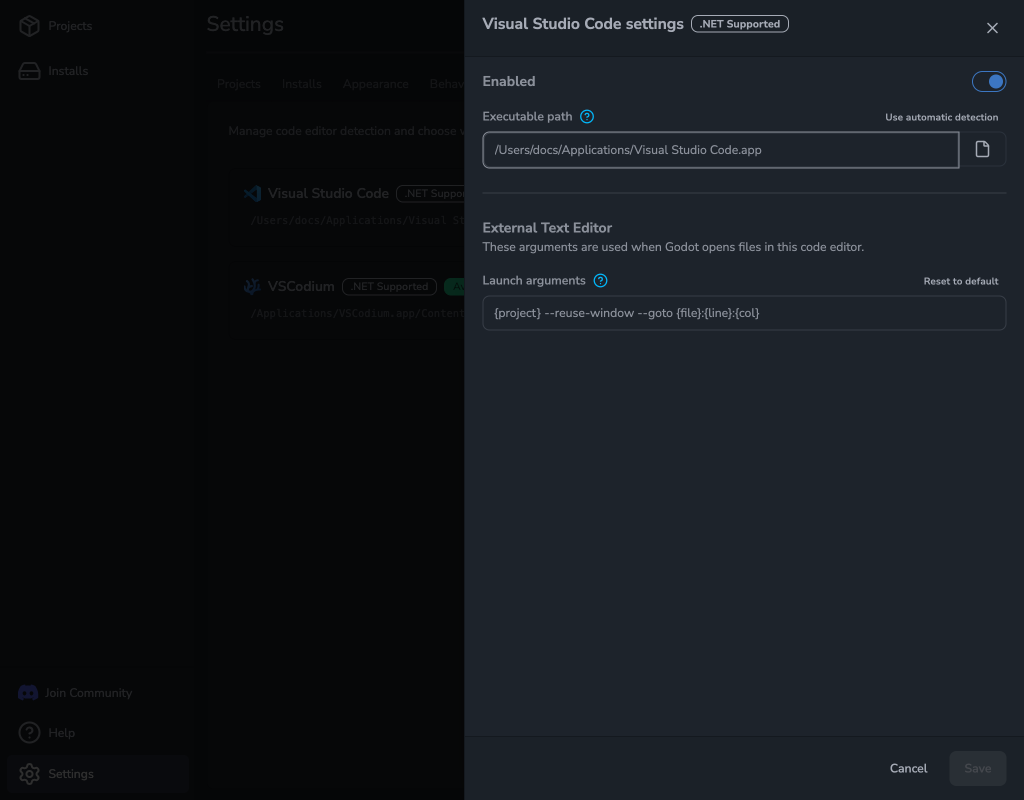Cancel the settings changes
This screenshot has width=1024, height=800.
click(908, 769)
